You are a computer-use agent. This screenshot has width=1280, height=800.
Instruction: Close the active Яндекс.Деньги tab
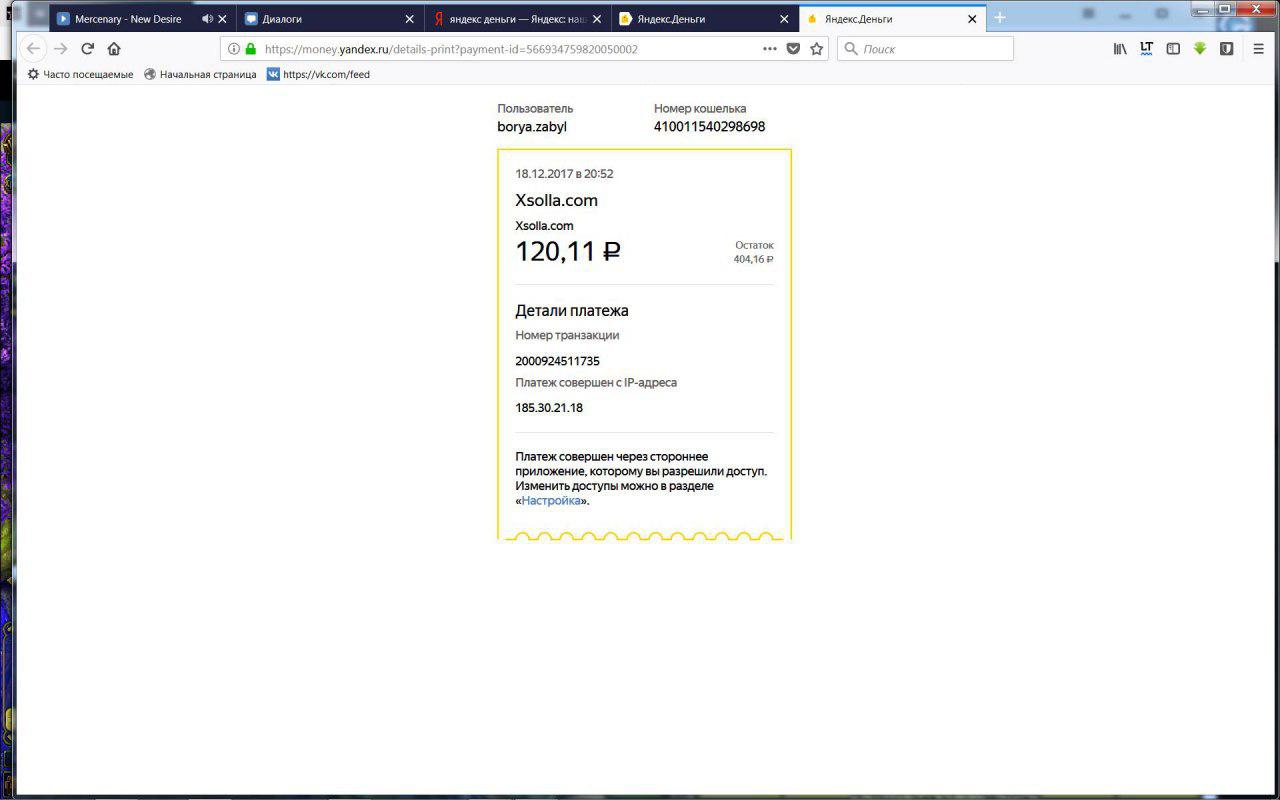coord(972,19)
